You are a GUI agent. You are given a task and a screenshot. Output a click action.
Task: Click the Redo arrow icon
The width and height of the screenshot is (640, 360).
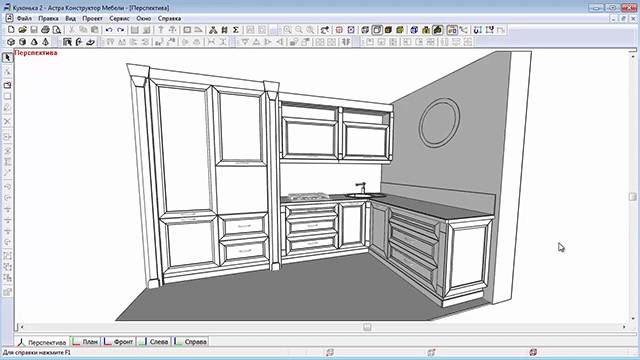click(120, 30)
